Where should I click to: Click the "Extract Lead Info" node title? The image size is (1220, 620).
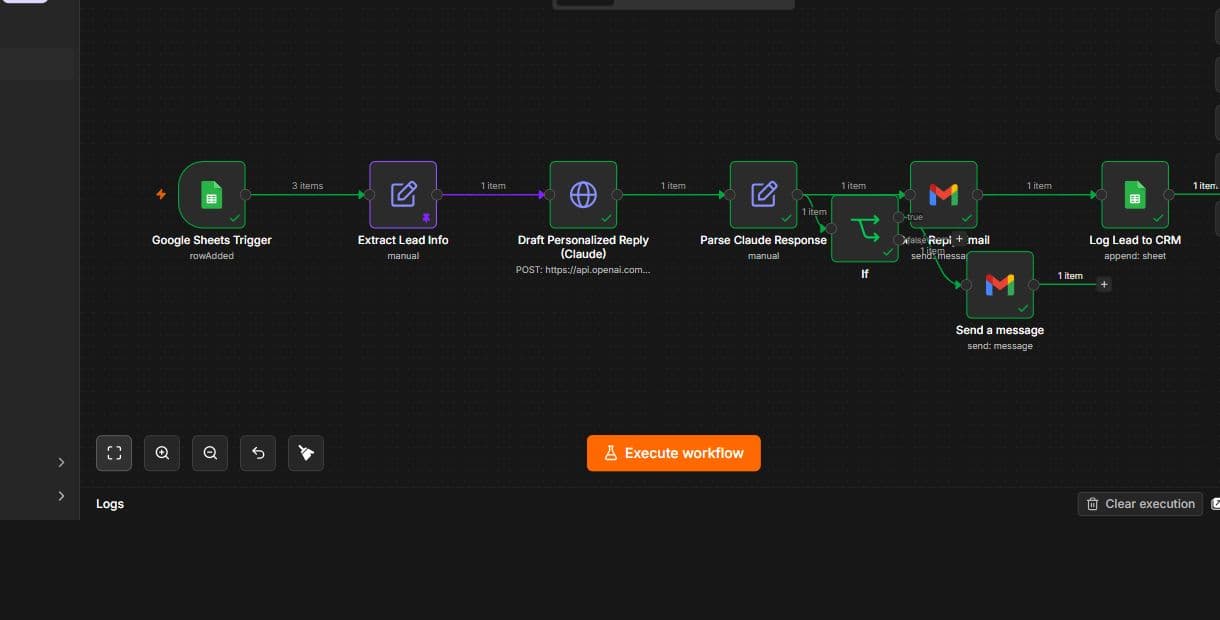tap(403, 240)
